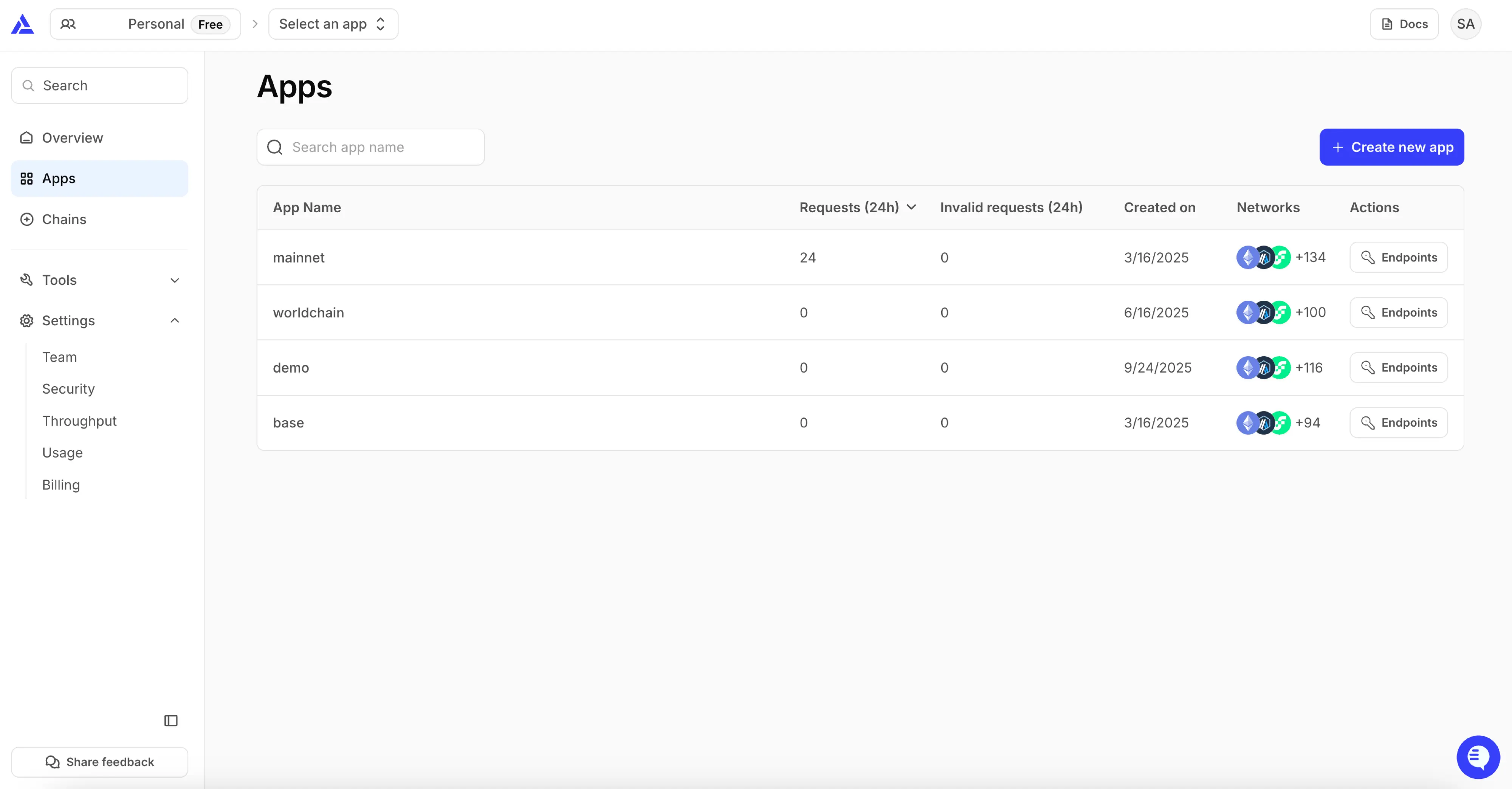
Task: Expand the Tools section chevron
Action: (174, 280)
